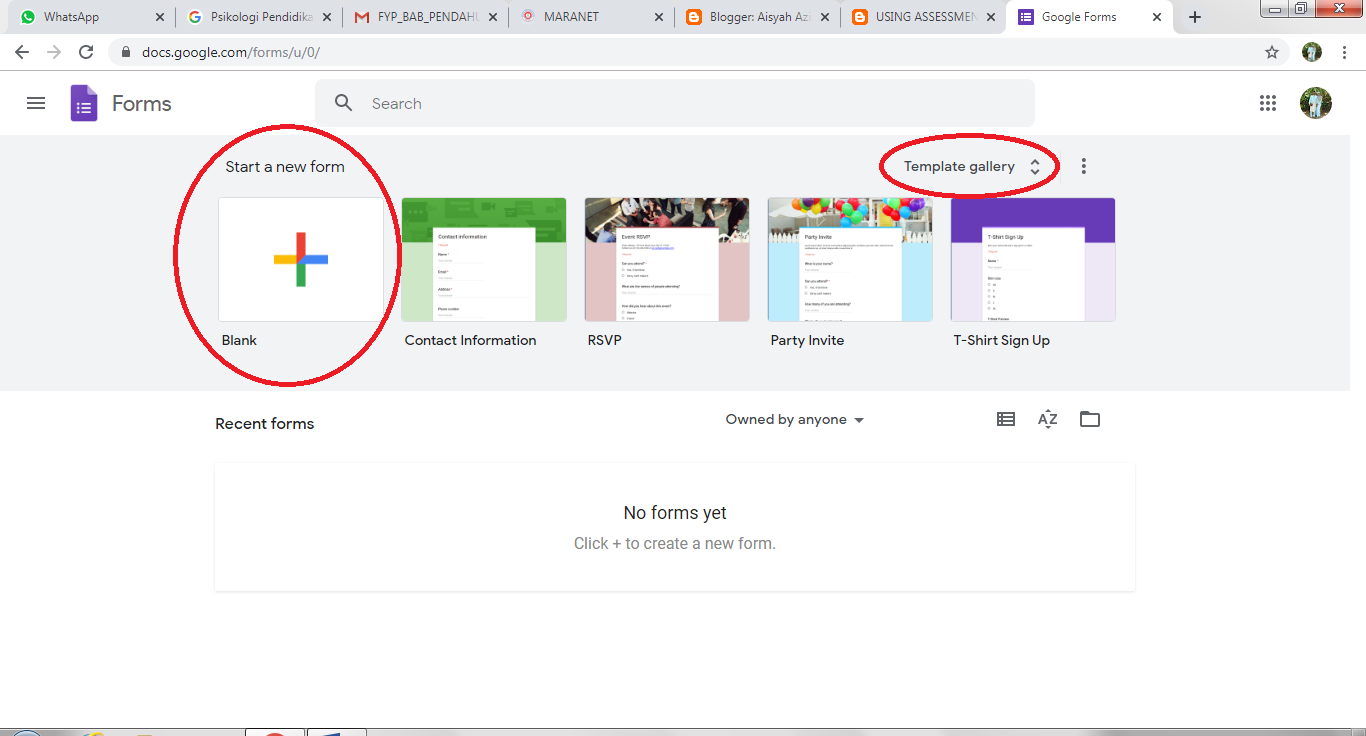Open the folder file picker icon

pos(1089,419)
